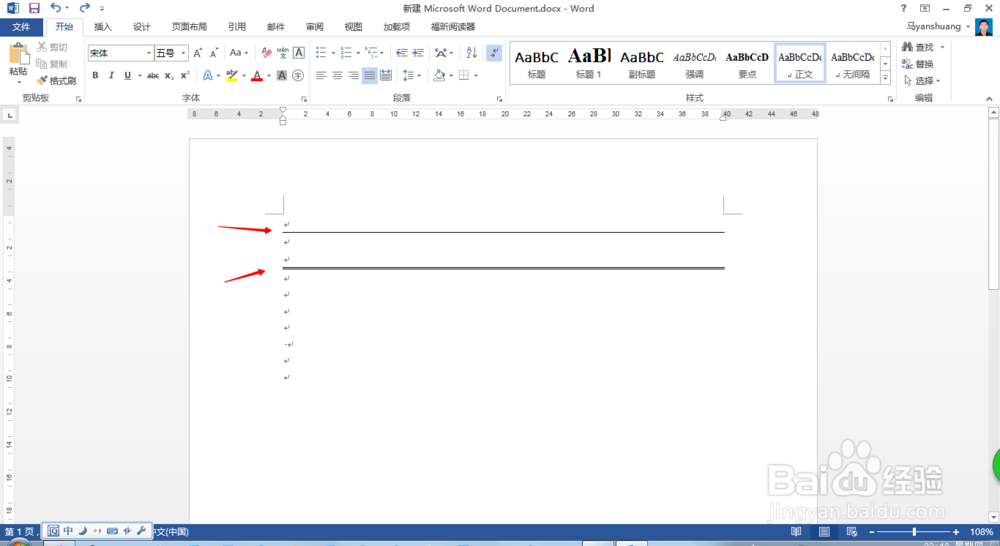Switch to the 审阅 tab
The image size is (1000, 546).
[314, 27]
